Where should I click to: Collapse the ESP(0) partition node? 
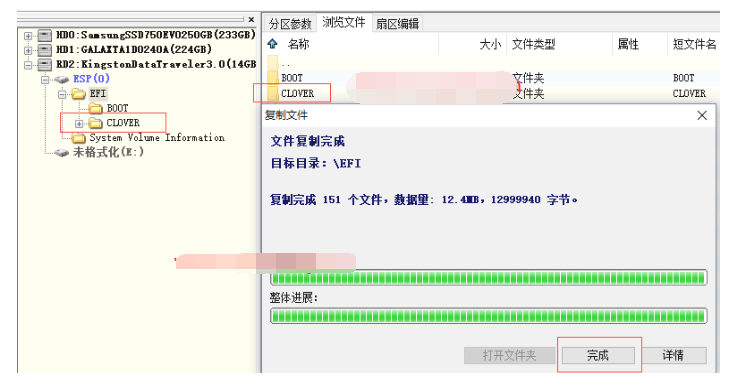[45, 80]
